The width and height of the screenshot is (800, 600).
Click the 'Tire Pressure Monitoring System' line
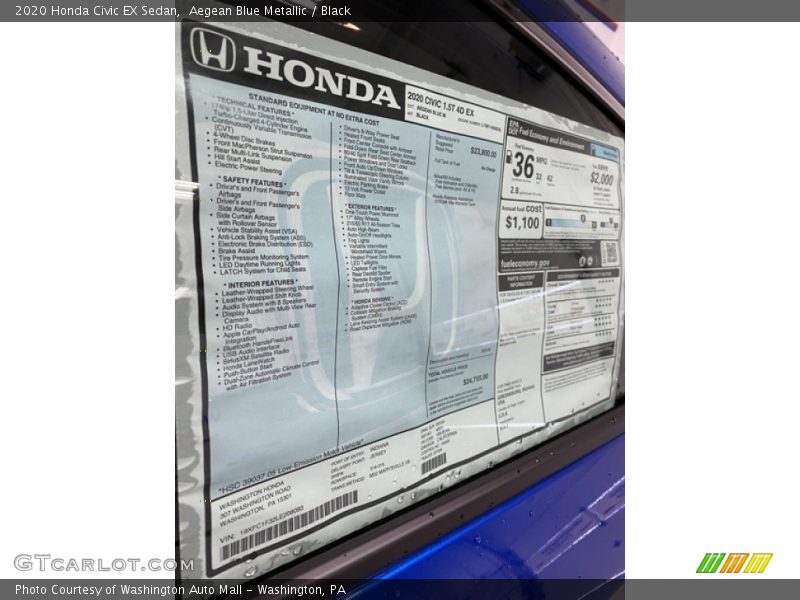tap(264, 258)
